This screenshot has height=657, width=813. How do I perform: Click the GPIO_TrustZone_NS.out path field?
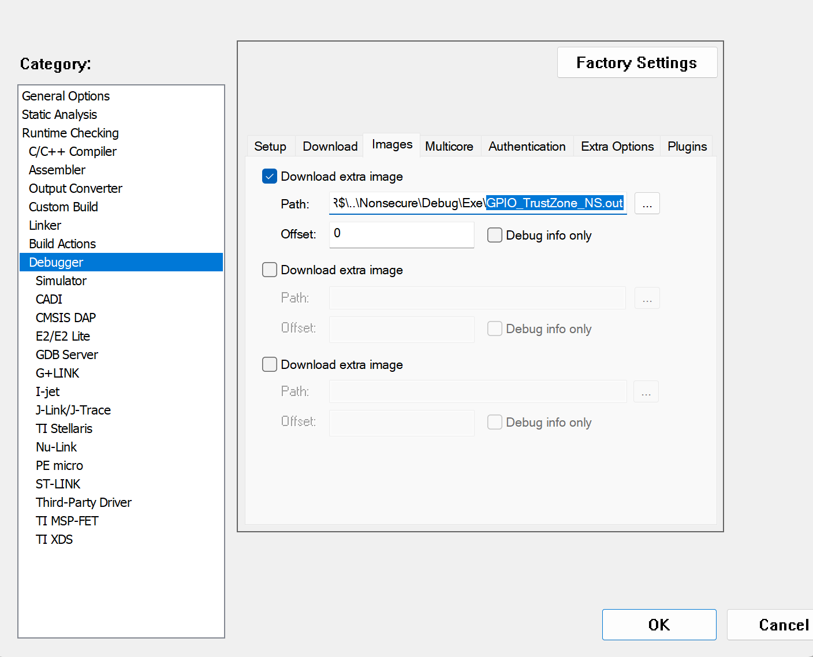pyautogui.click(x=478, y=203)
